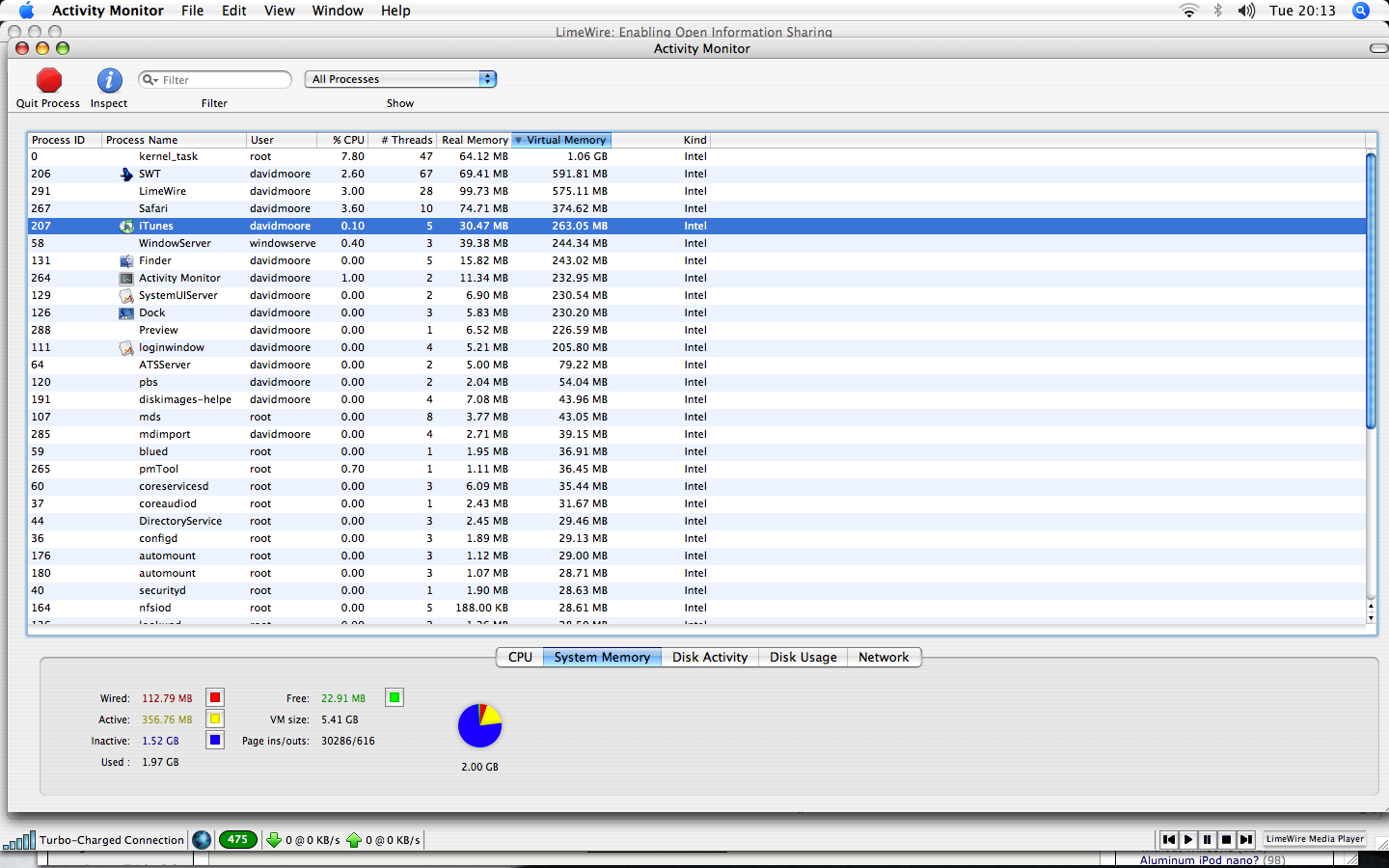Open the Activity Monitor application menu

(x=107, y=11)
